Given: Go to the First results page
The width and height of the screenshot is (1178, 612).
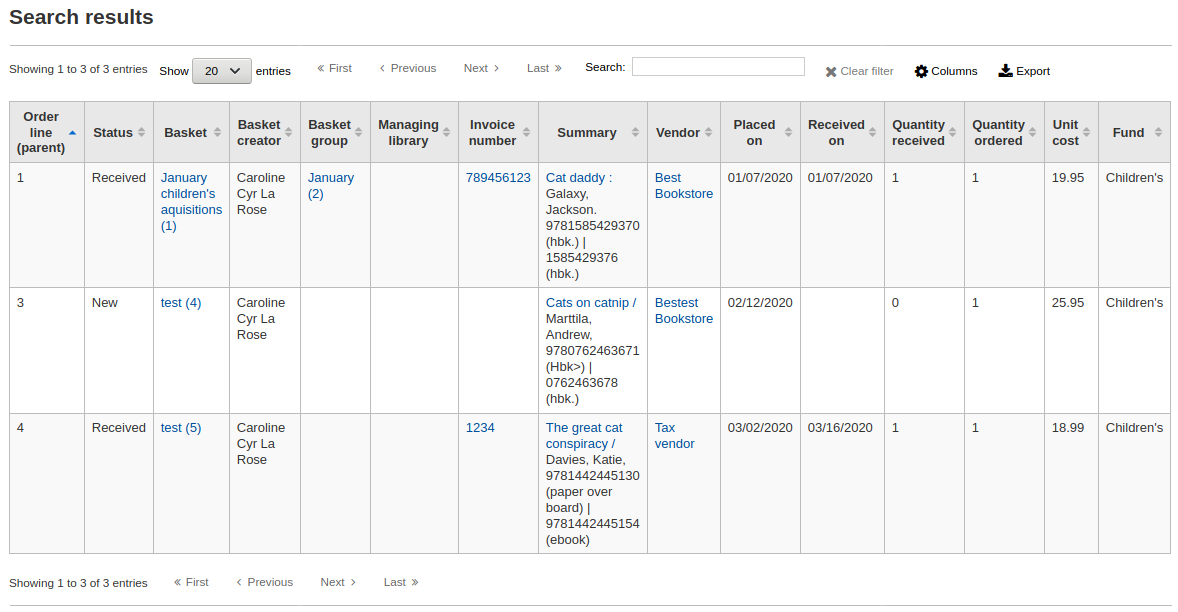Looking at the screenshot, I should pyautogui.click(x=334, y=68).
